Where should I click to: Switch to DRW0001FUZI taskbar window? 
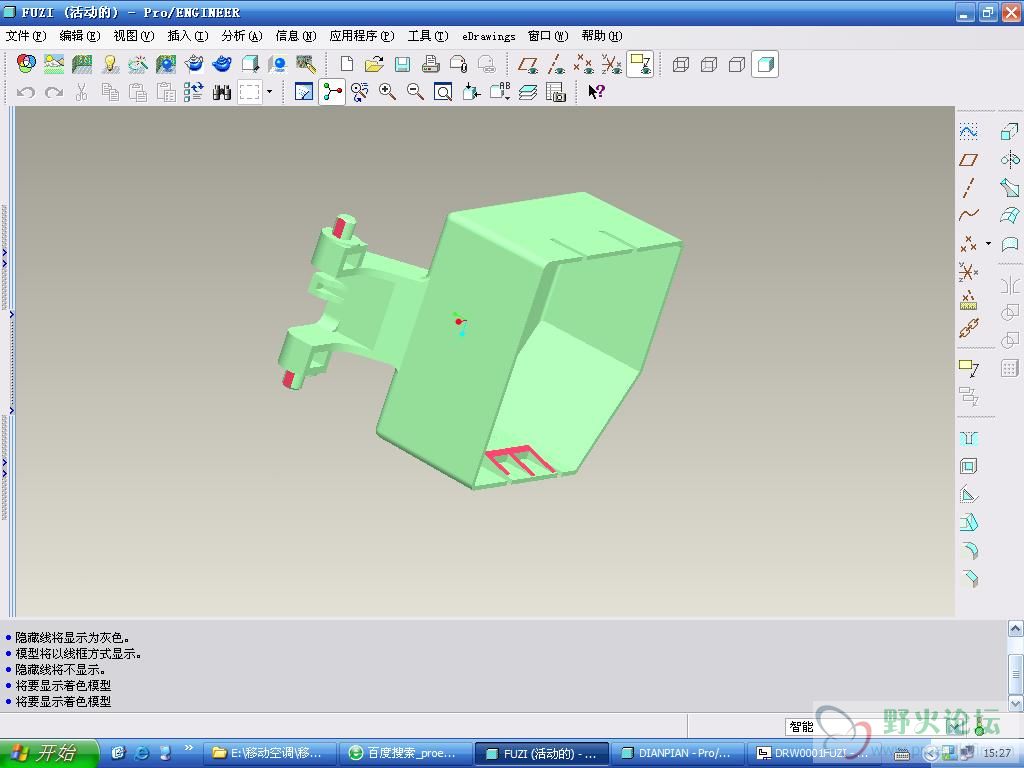pos(812,754)
